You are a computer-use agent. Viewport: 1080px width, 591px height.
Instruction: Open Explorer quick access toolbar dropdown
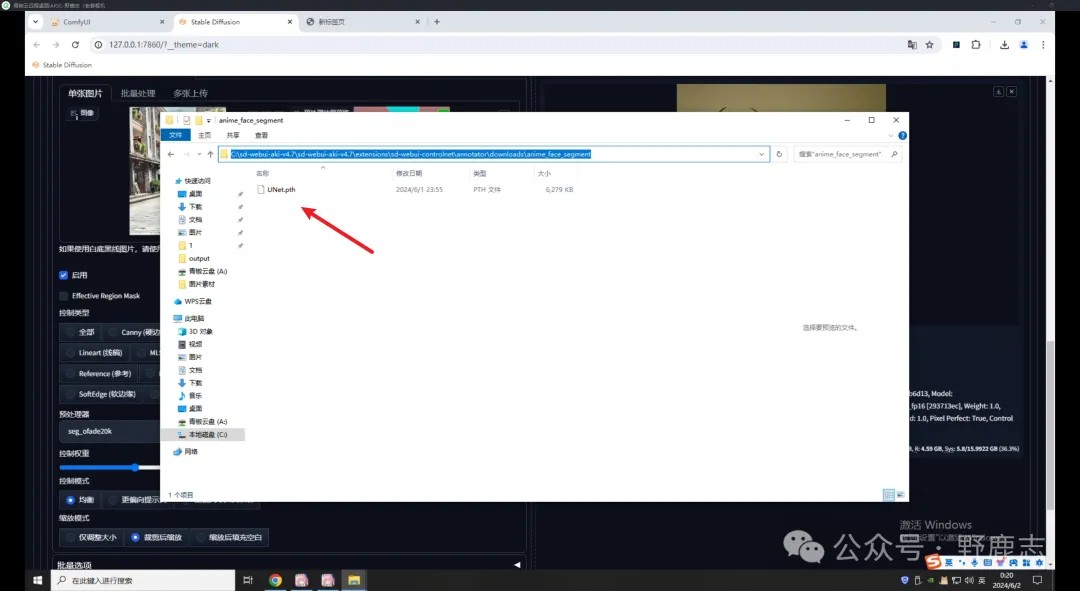pyautogui.click(x=208, y=121)
